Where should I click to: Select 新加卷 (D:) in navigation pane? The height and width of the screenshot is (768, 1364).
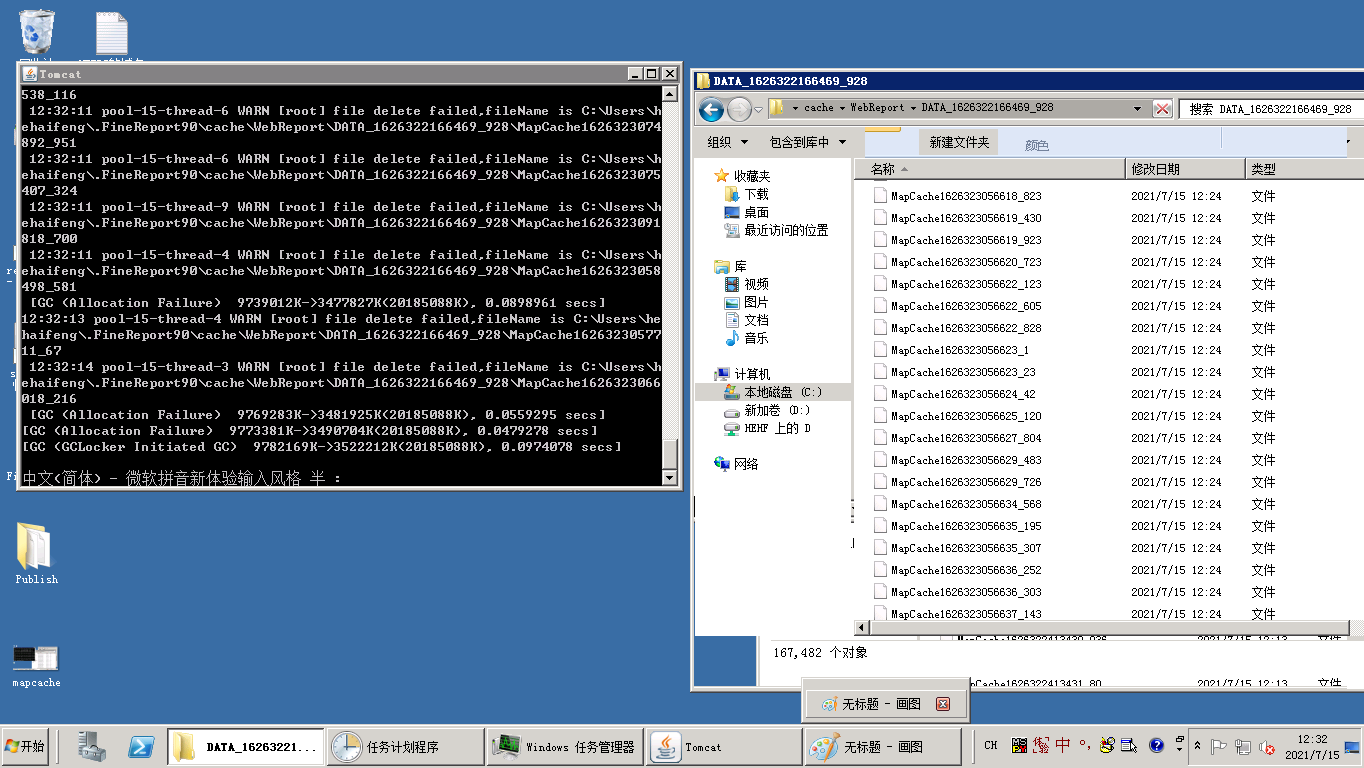pyautogui.click(x=767, y=410)
